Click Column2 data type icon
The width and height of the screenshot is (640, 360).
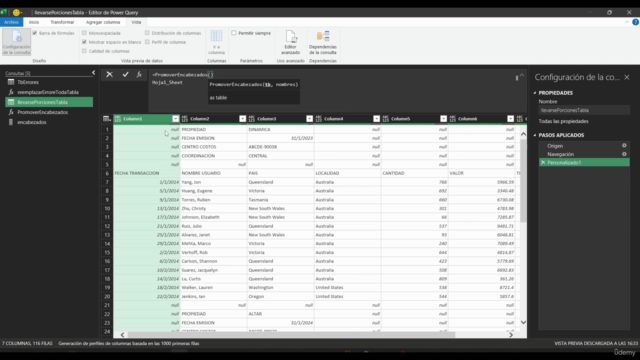[184, 119]
